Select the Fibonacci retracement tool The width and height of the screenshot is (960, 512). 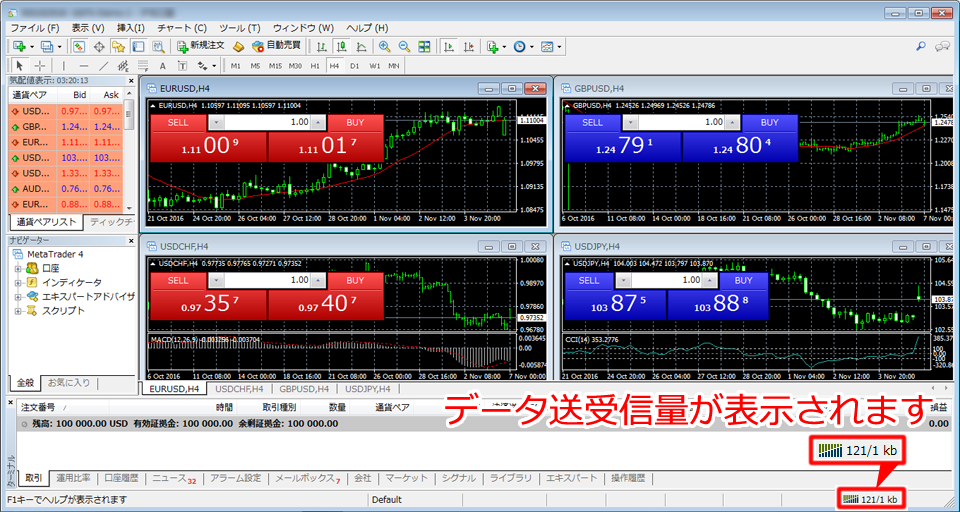pyautogui.click(x=142, y=66)
